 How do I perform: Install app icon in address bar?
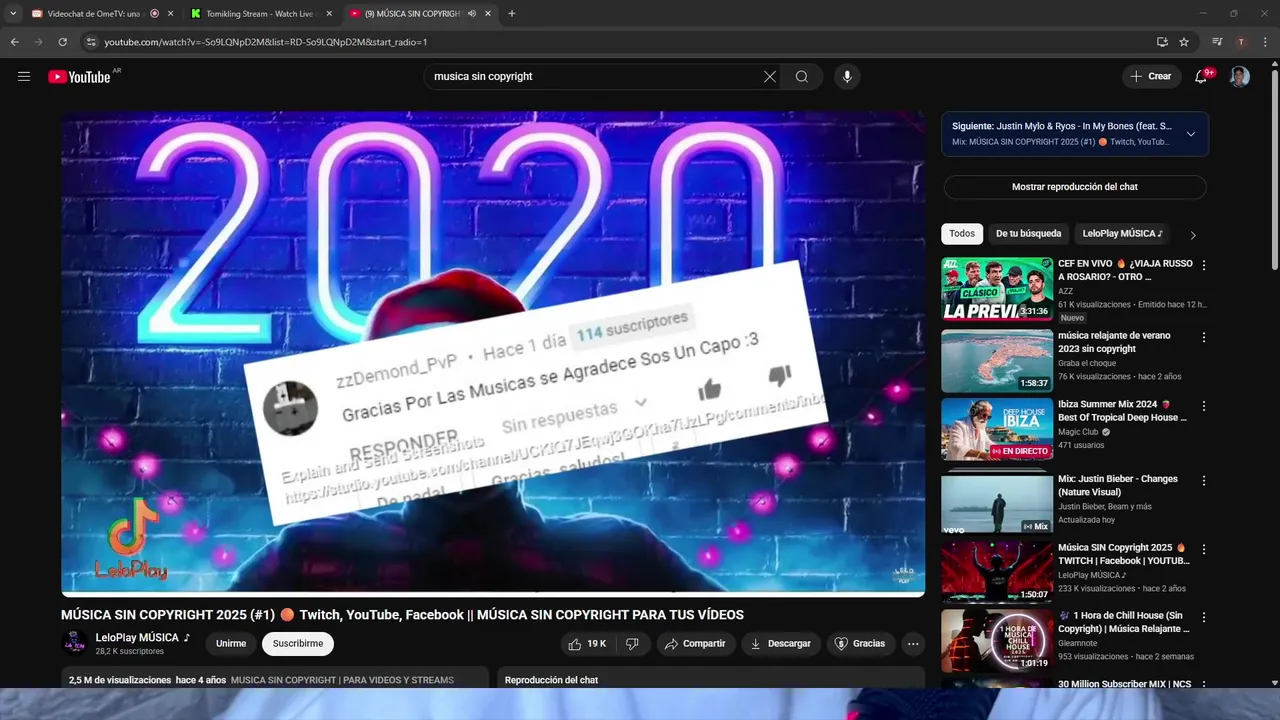click(x=1162, y=42)
